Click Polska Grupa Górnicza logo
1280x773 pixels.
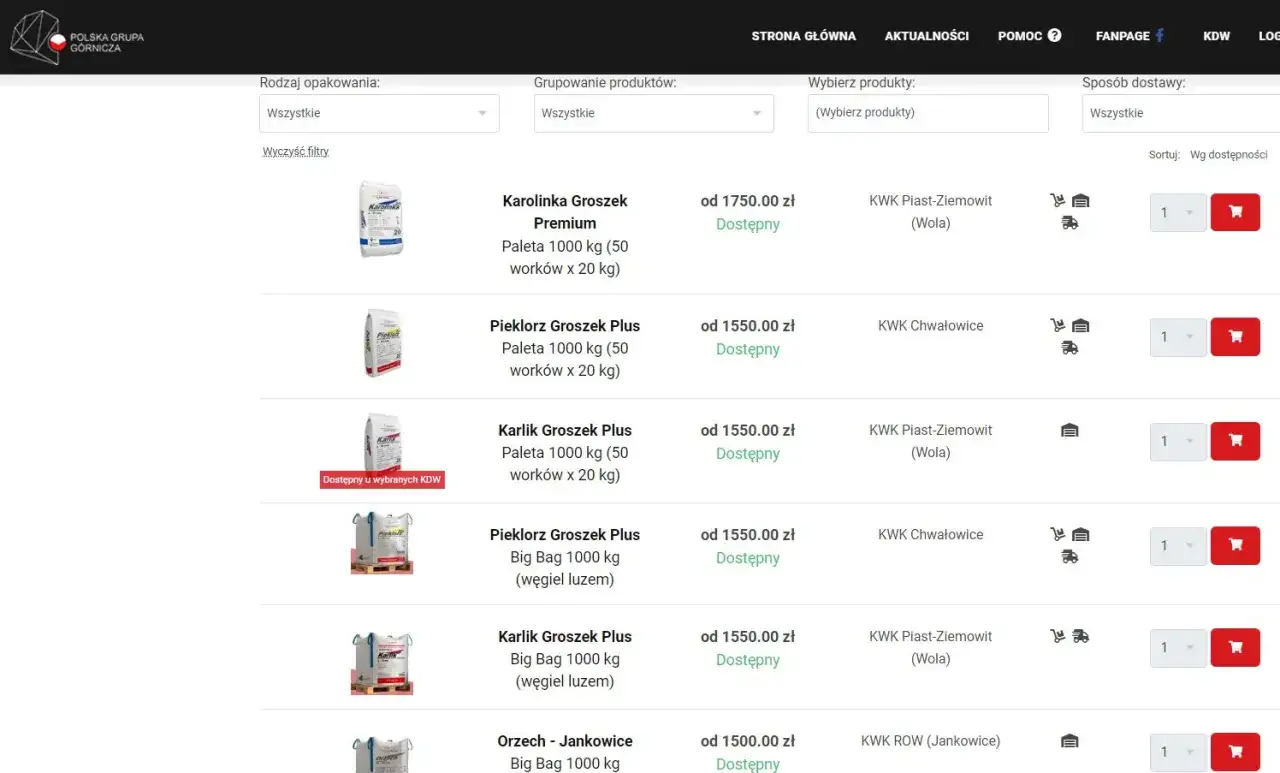(78, 37)
